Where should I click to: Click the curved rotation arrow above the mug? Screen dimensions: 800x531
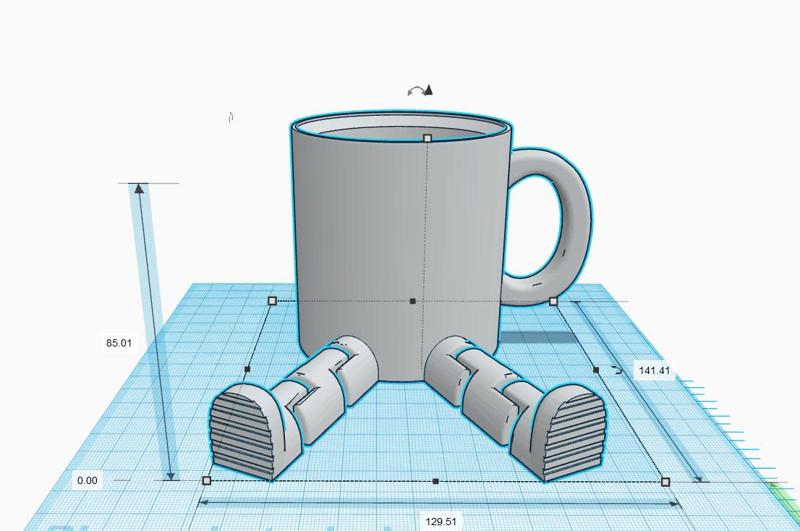coord(415,91)
